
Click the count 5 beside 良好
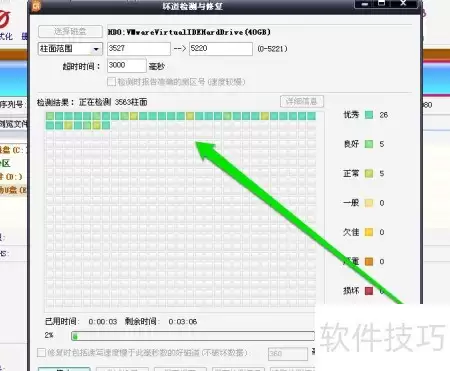point(382,144)
